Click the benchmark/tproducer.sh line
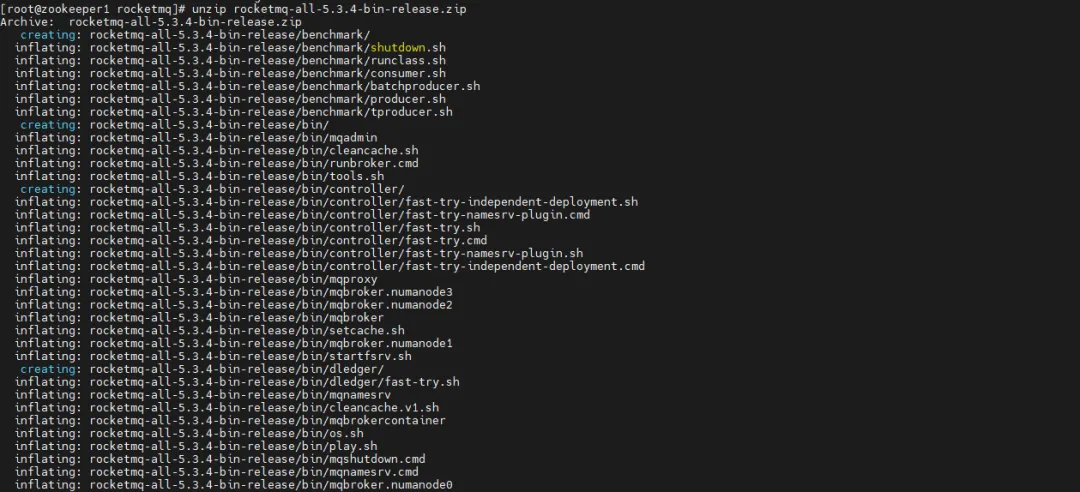Screen dimensions: 1080x492 point(233,112)
